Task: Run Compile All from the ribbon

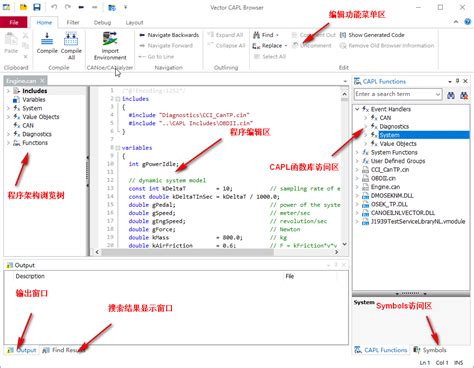Action: pyautogui.click(x=71, y=46)
